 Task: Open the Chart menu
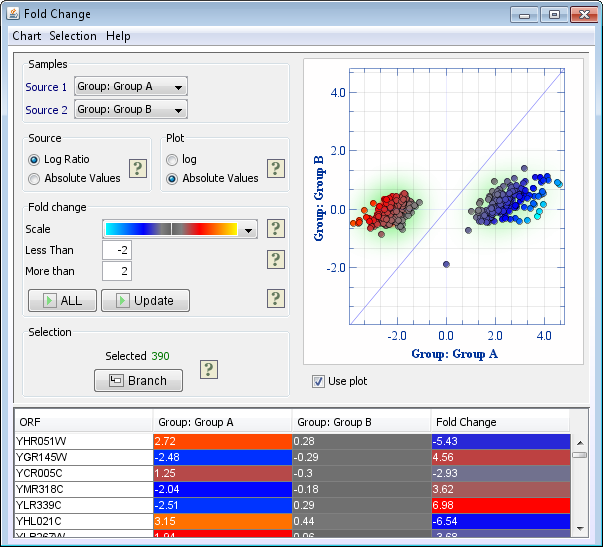point(27,36)
